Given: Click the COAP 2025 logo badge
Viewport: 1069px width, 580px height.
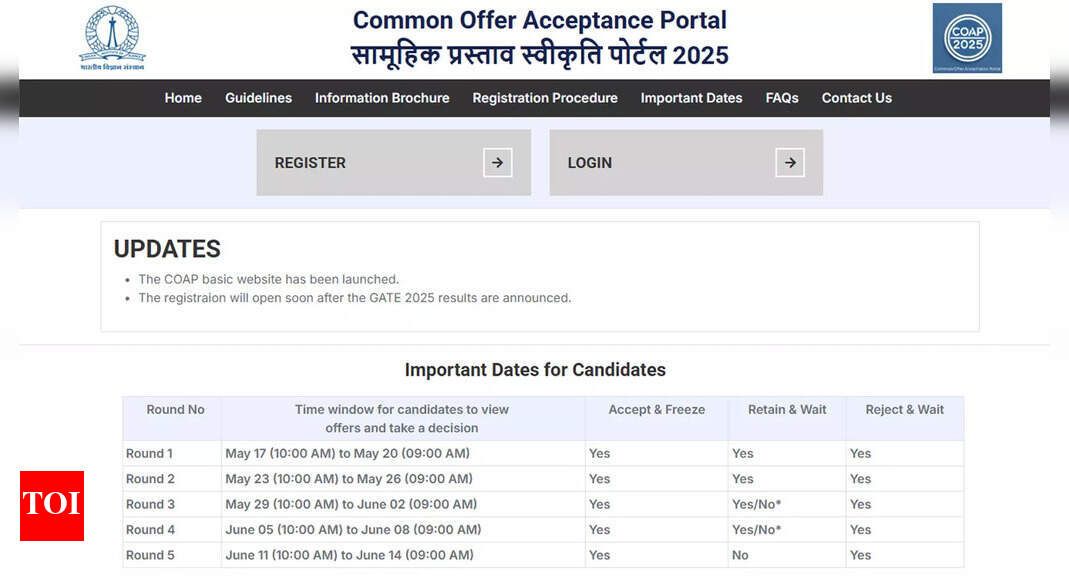Looking at the screenshot, I should (966, 37).
